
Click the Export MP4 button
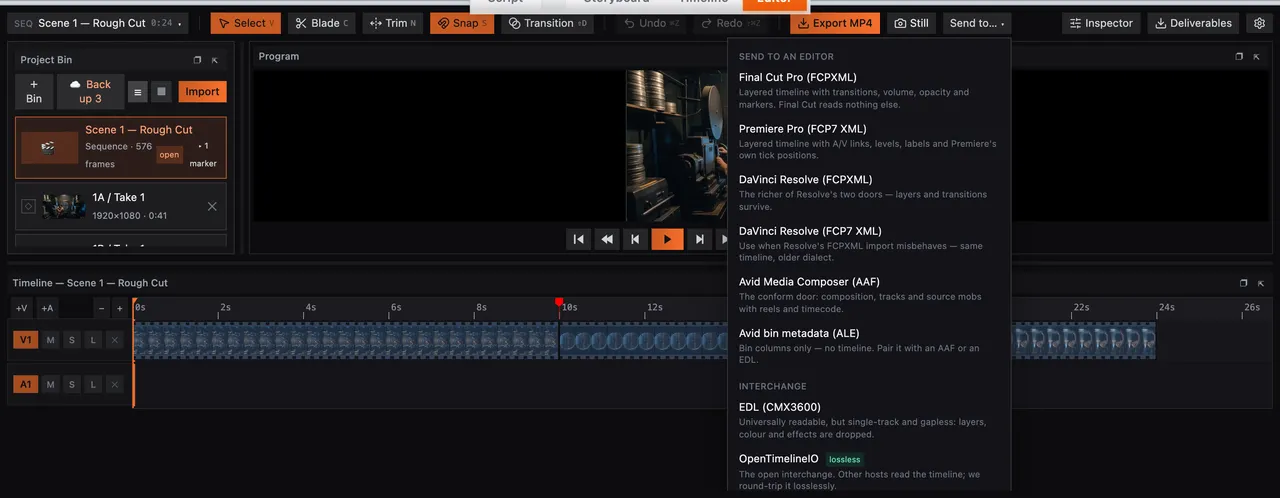(x=835, y=23)
